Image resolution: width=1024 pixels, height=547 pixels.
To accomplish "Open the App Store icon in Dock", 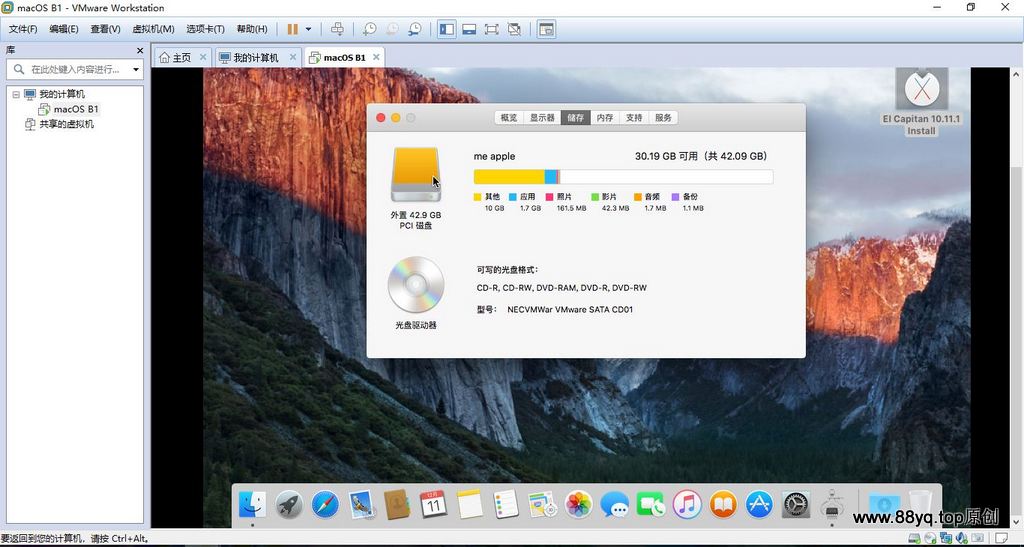I will tap(760, 505).
